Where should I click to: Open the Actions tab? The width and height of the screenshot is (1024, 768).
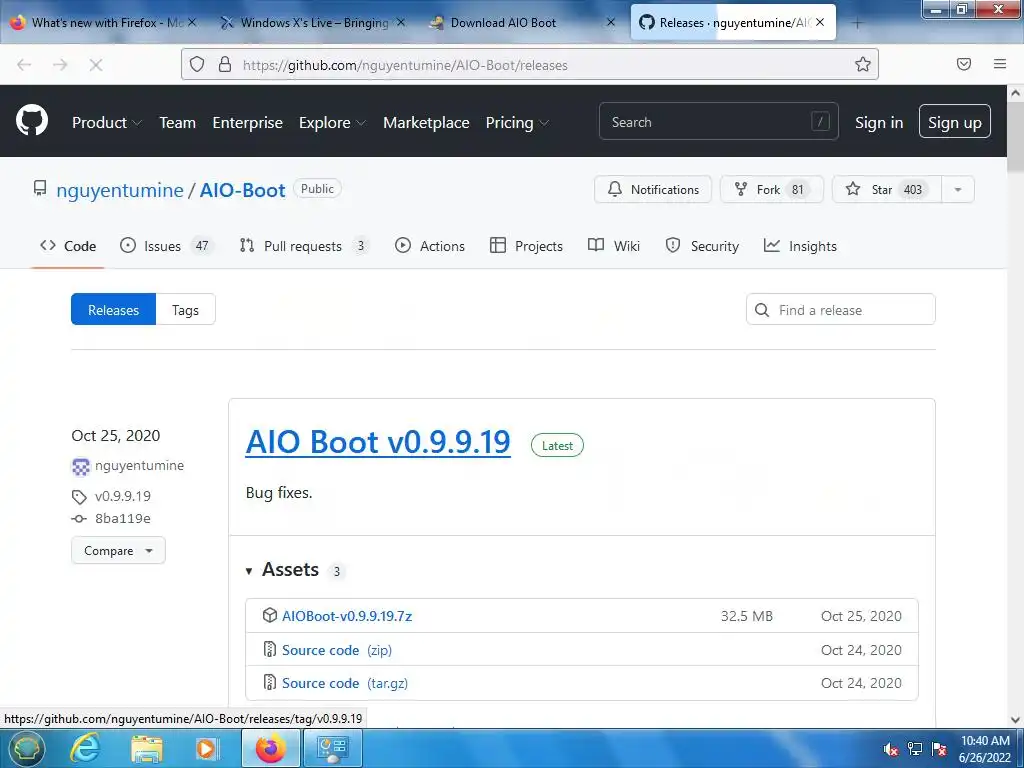[430, 246]
